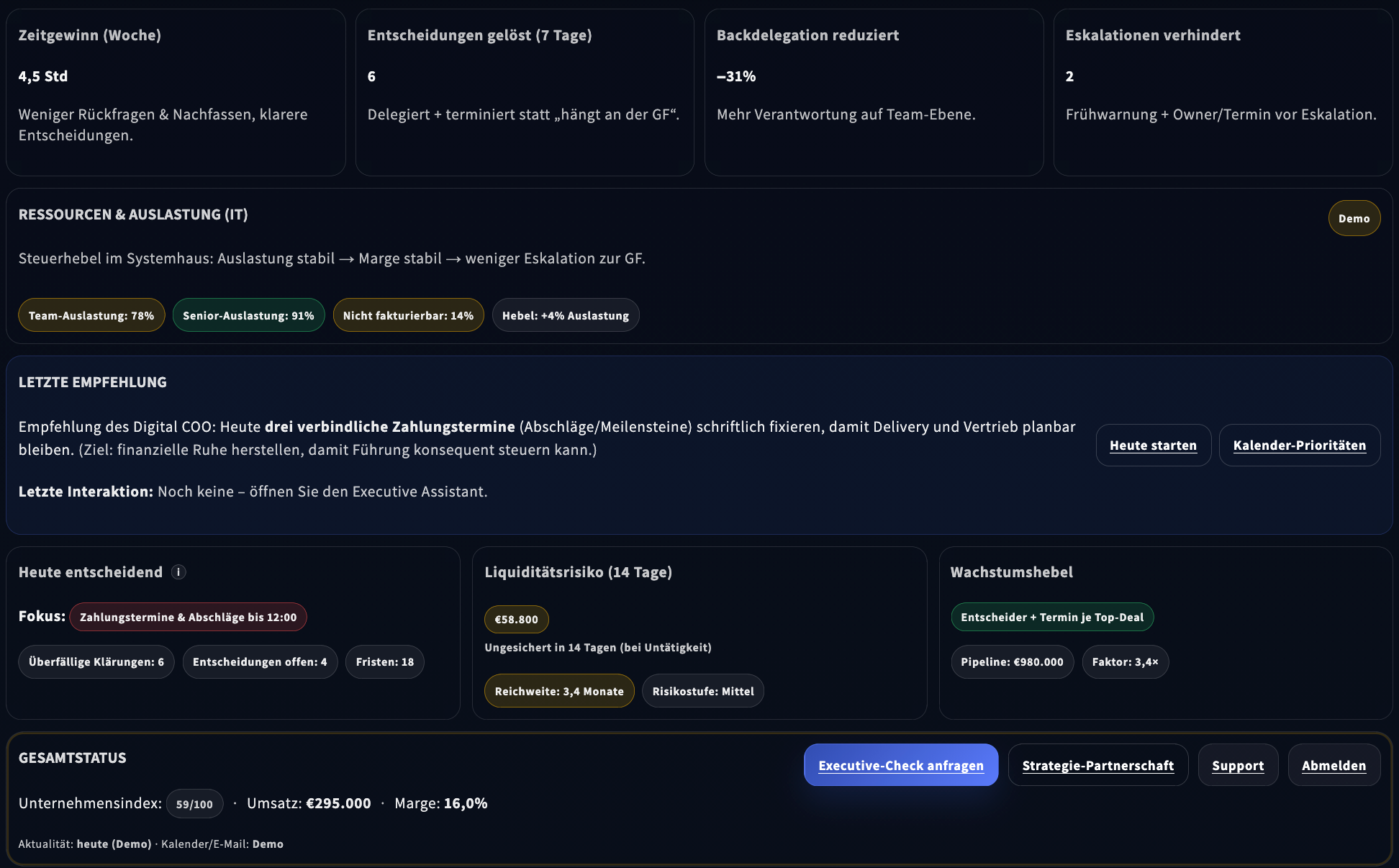Click the Überfällige Klärungen: 6 badge
This screenshot has width=1399, height=868.
tap(96, 661)
